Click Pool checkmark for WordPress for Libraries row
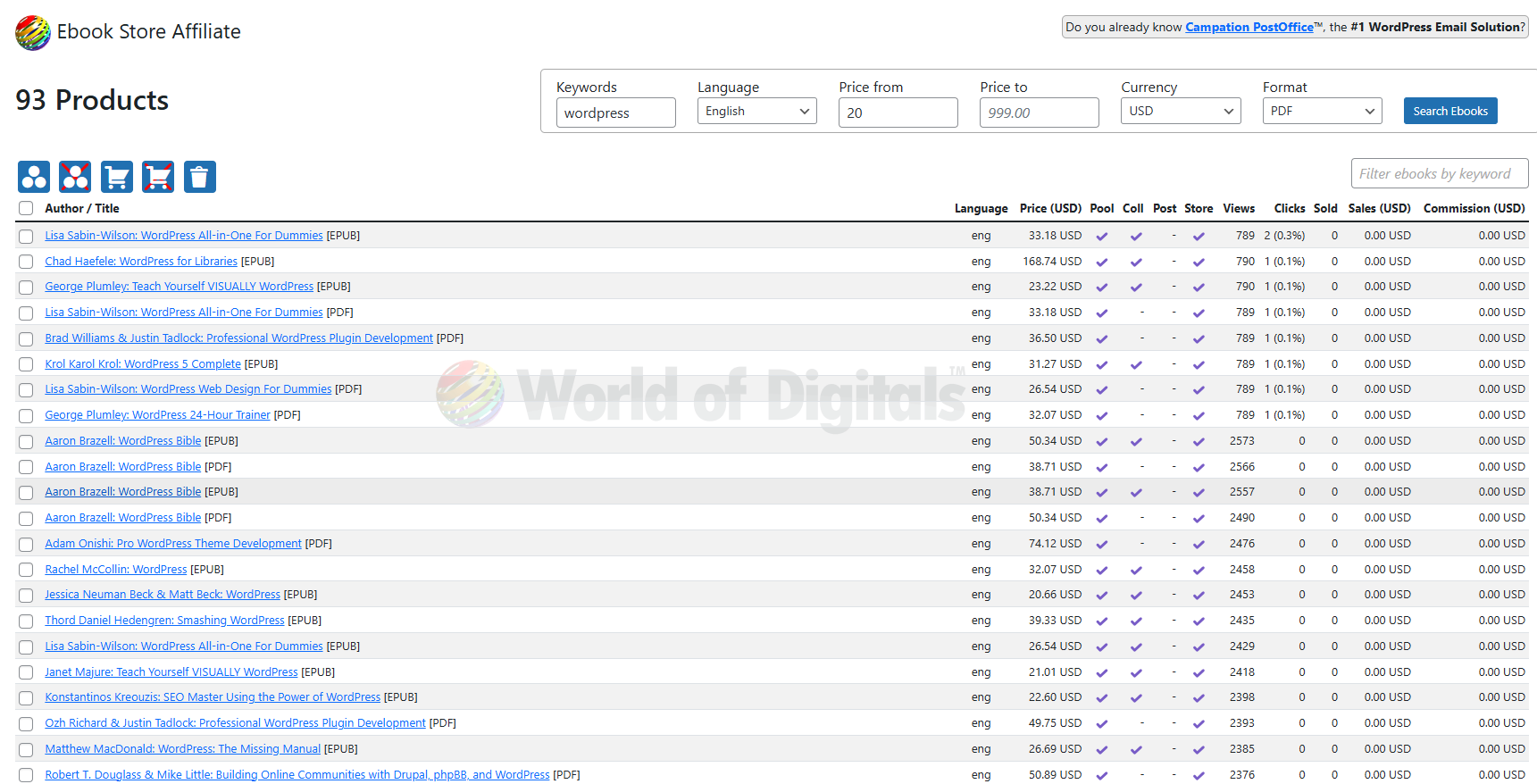Viewport: 1537px width, 784px height. click(1102, 263)
